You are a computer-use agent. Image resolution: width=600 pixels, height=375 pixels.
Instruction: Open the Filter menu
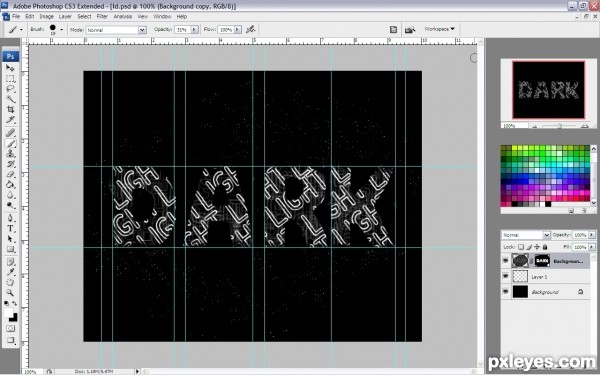pos(102,16)
